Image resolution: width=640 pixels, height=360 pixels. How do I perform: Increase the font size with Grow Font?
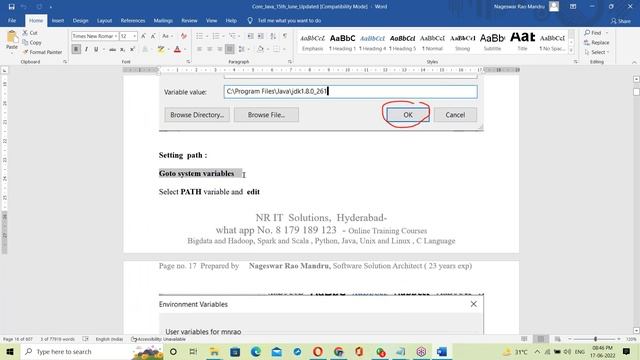[x=143, y=36]
